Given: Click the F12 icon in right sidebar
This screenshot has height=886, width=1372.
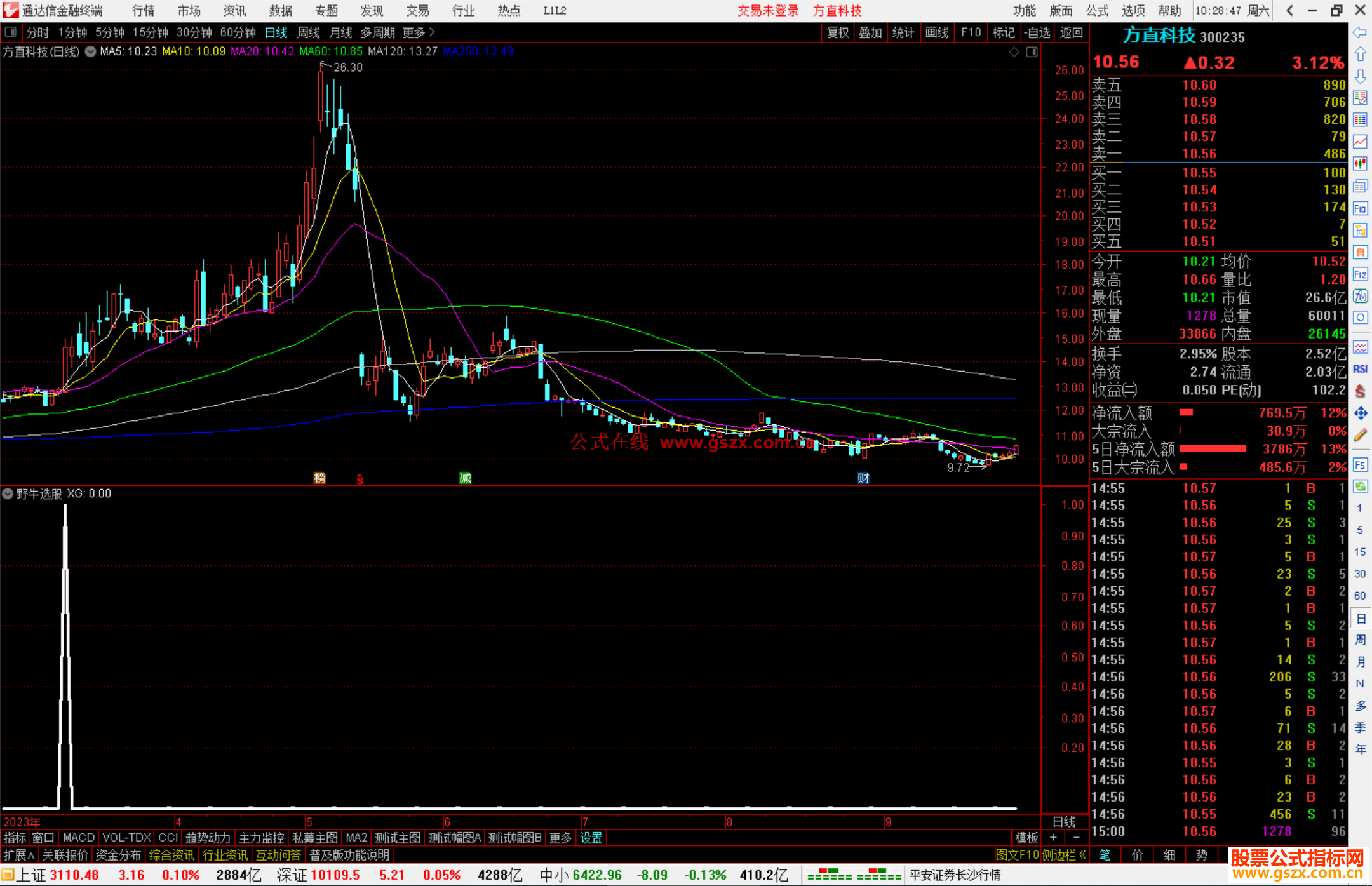Looking at the screenshot, I should [x=1360, y=274].
